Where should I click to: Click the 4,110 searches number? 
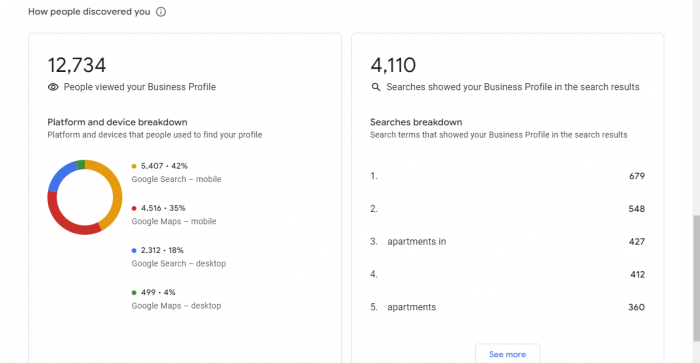point(393,65)
